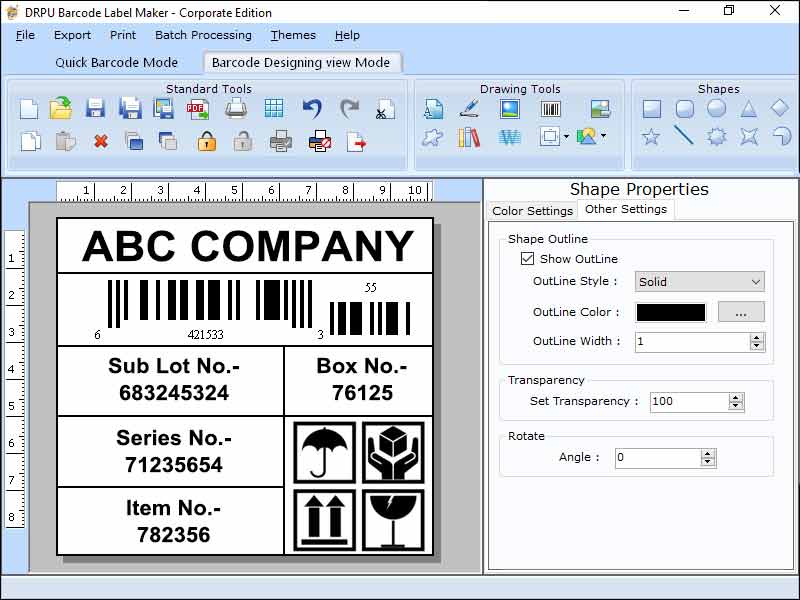Switch to the Color Settings tab
This screenshot has height=600, width=800.
click(x=532, y=210)
